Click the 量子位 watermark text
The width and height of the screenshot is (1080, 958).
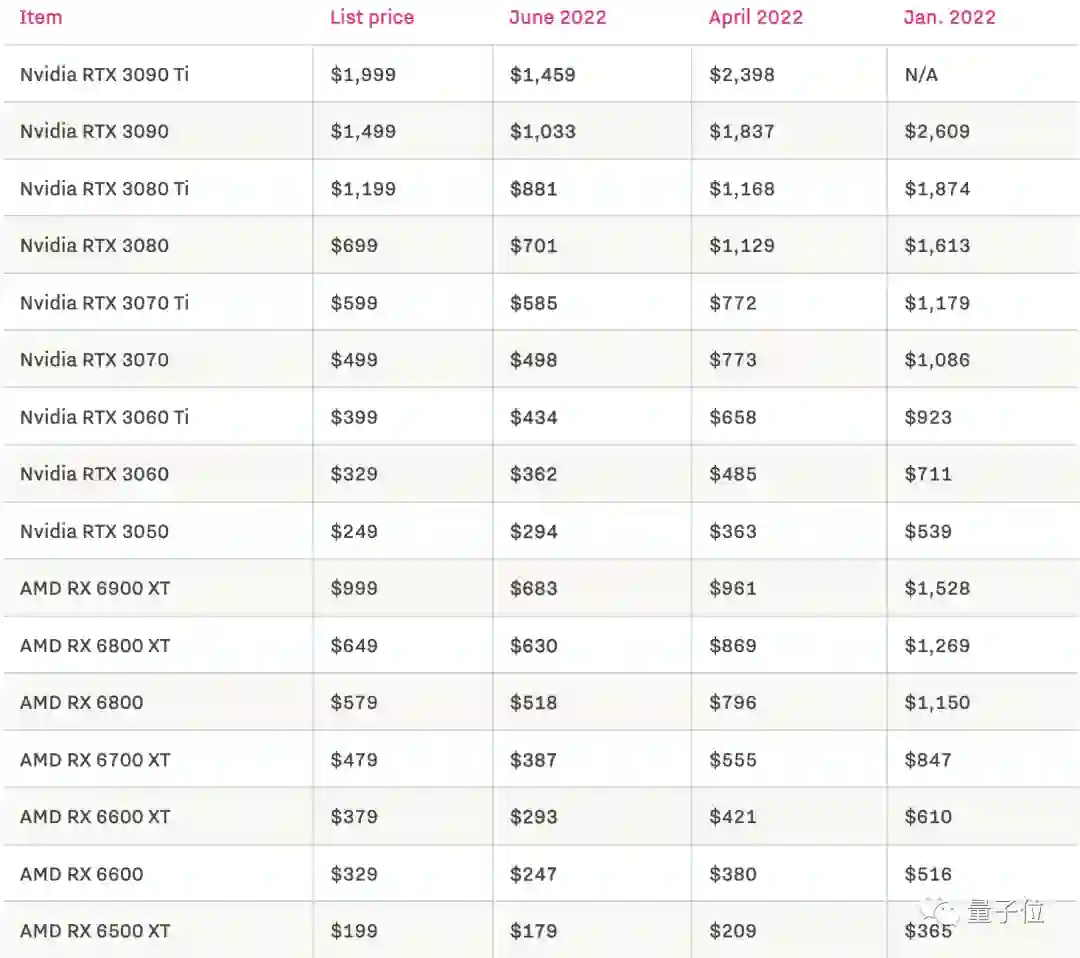[1005, 911]
